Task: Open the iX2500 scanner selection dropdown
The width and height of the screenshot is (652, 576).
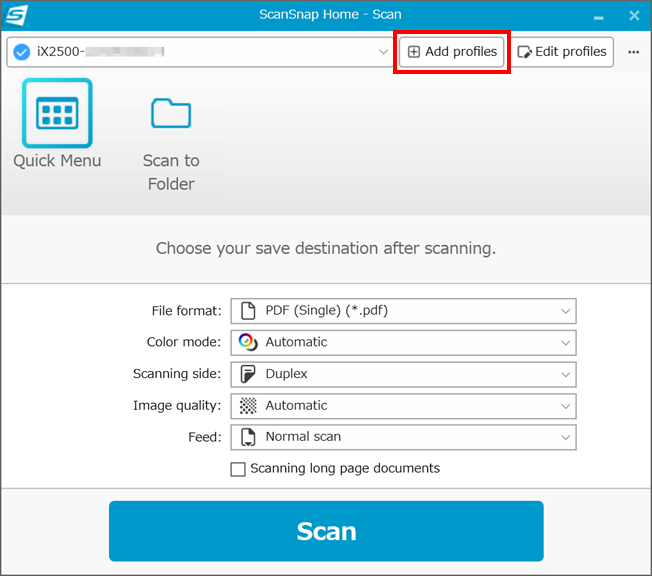Action: [199, 52]
